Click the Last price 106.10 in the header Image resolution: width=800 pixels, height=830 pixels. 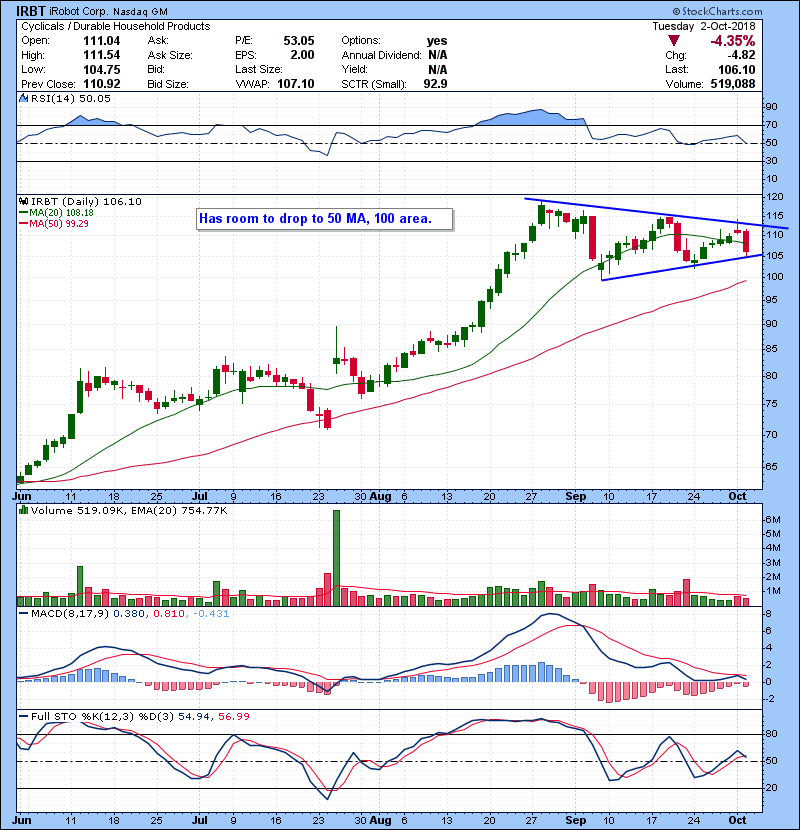point(737,70)
